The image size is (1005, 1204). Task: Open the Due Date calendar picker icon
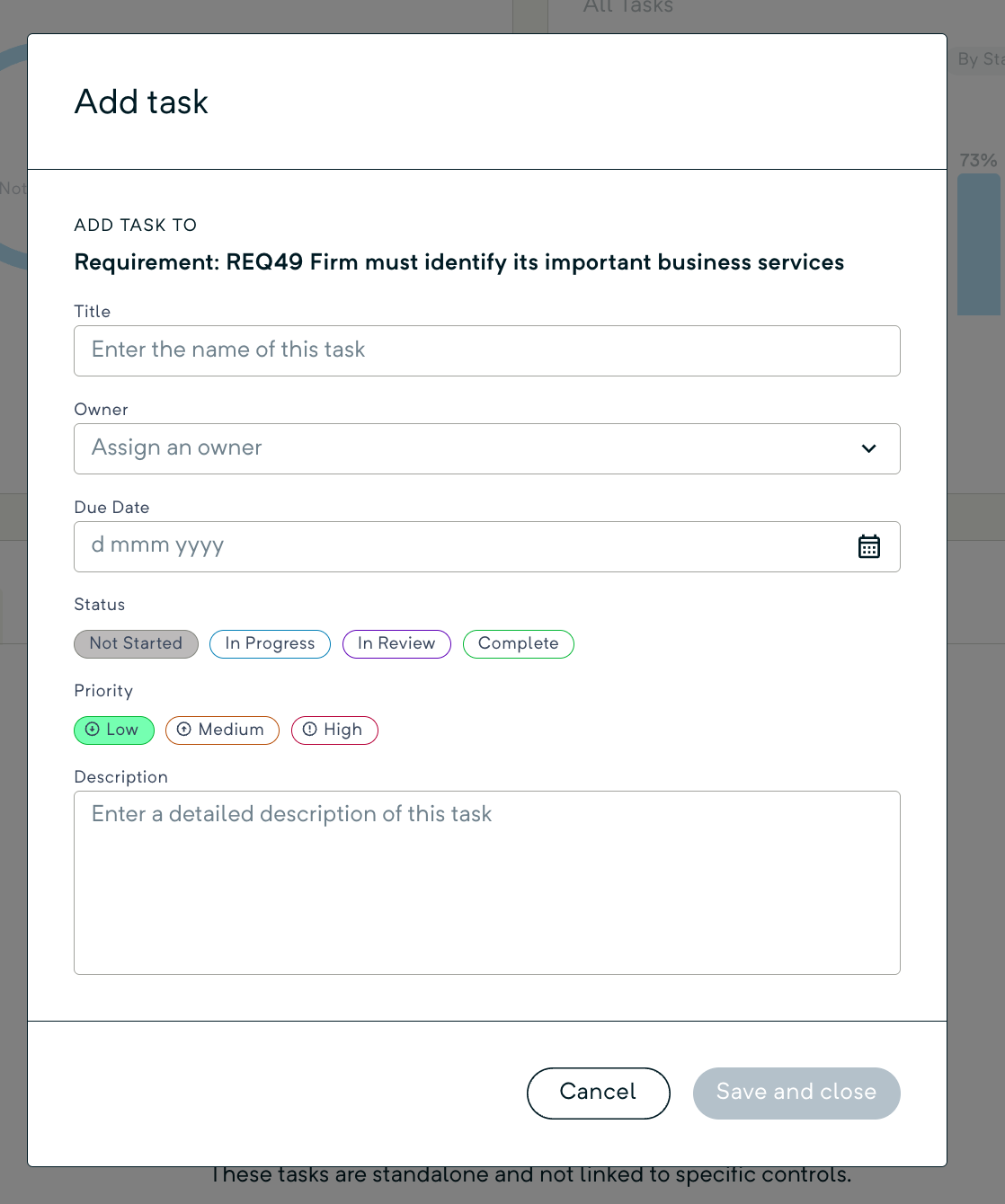pyautogui.click(x=868, y=546)
